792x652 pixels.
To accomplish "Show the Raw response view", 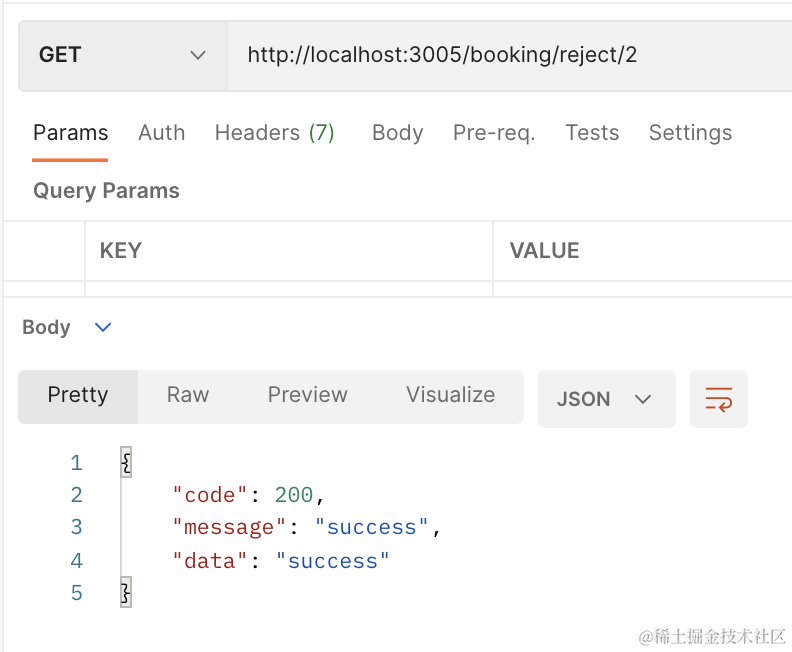I will (188, 395).
